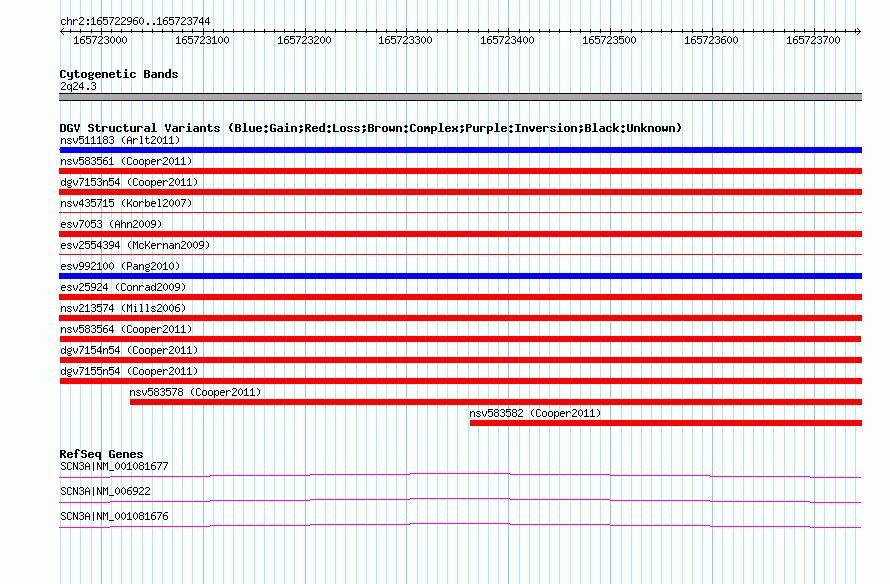The width and height of the screenshot is (890, 584).
Task: Click ruler position 165723400
Action: point(507,40)
